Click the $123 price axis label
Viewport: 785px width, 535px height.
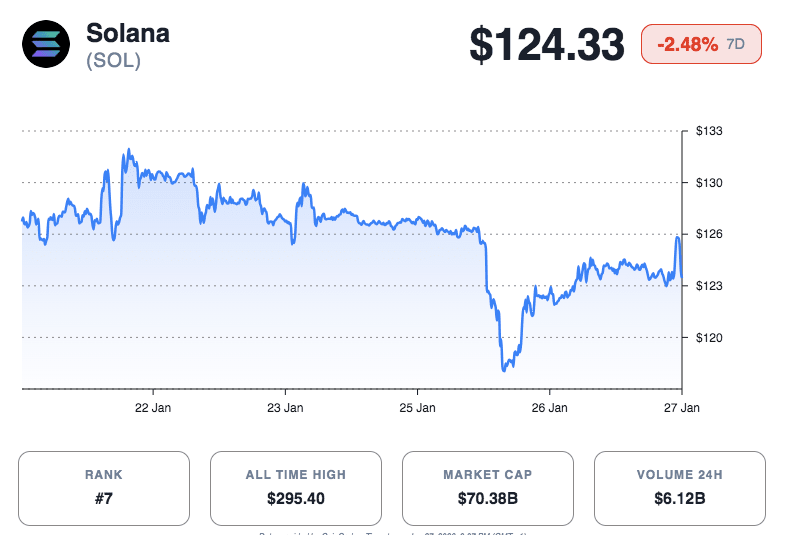(x=709, y=286)
